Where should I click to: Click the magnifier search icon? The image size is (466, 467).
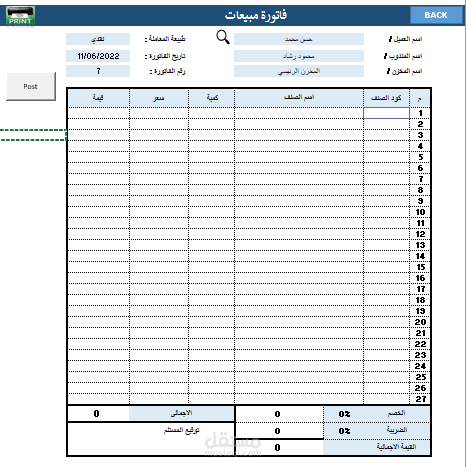(223, 37)
